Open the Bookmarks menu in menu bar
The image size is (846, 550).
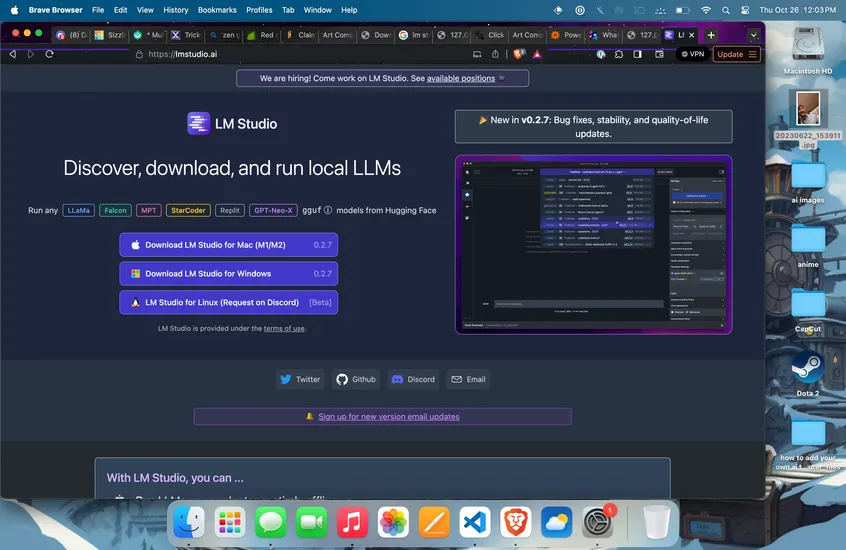tap(217, 10)
